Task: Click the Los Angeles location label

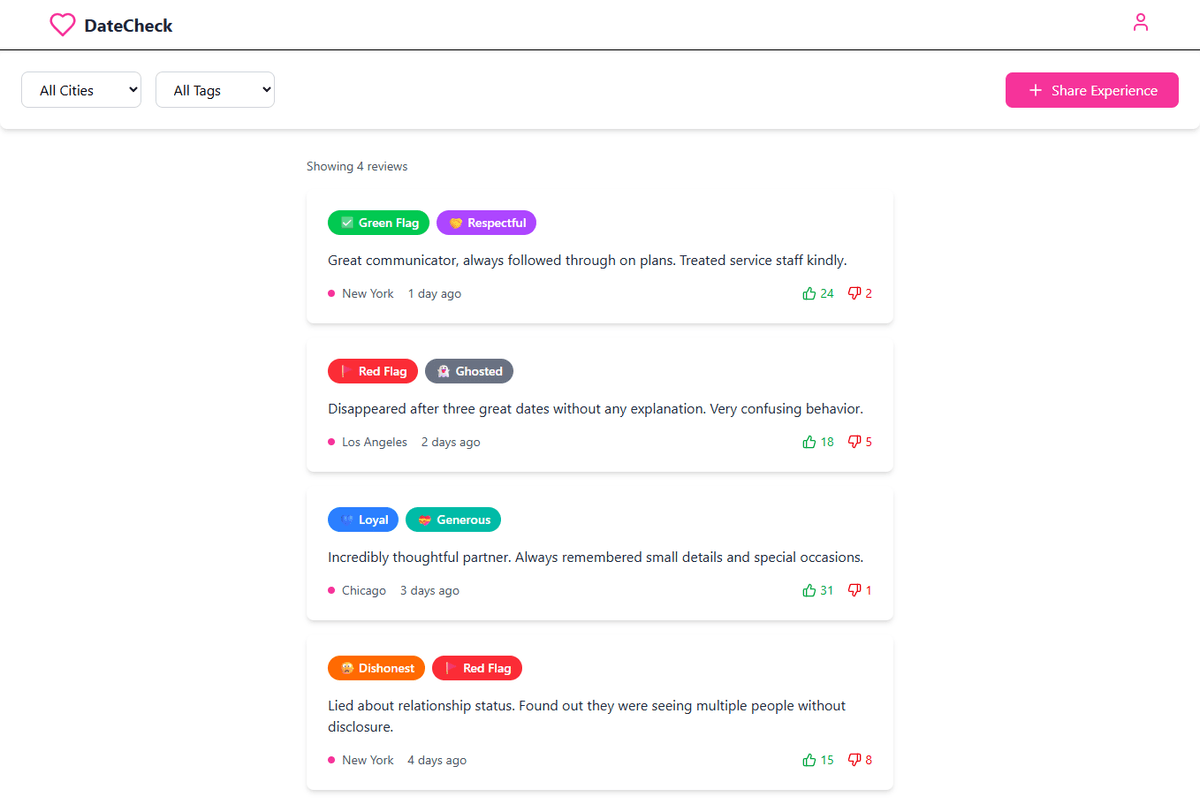Action: (x=374, y=442)
